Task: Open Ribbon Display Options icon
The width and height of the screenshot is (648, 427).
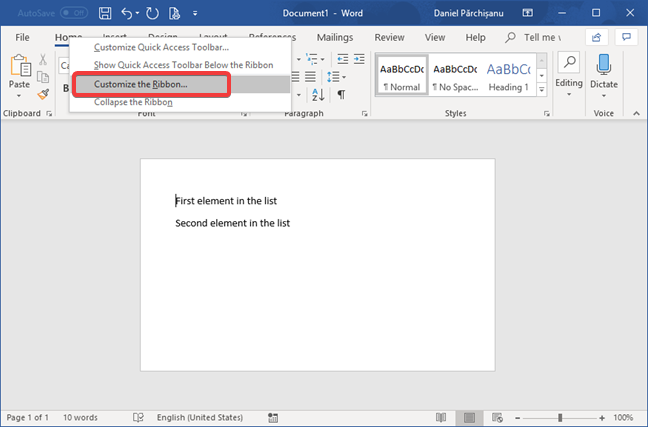Action: coord(527,13)
